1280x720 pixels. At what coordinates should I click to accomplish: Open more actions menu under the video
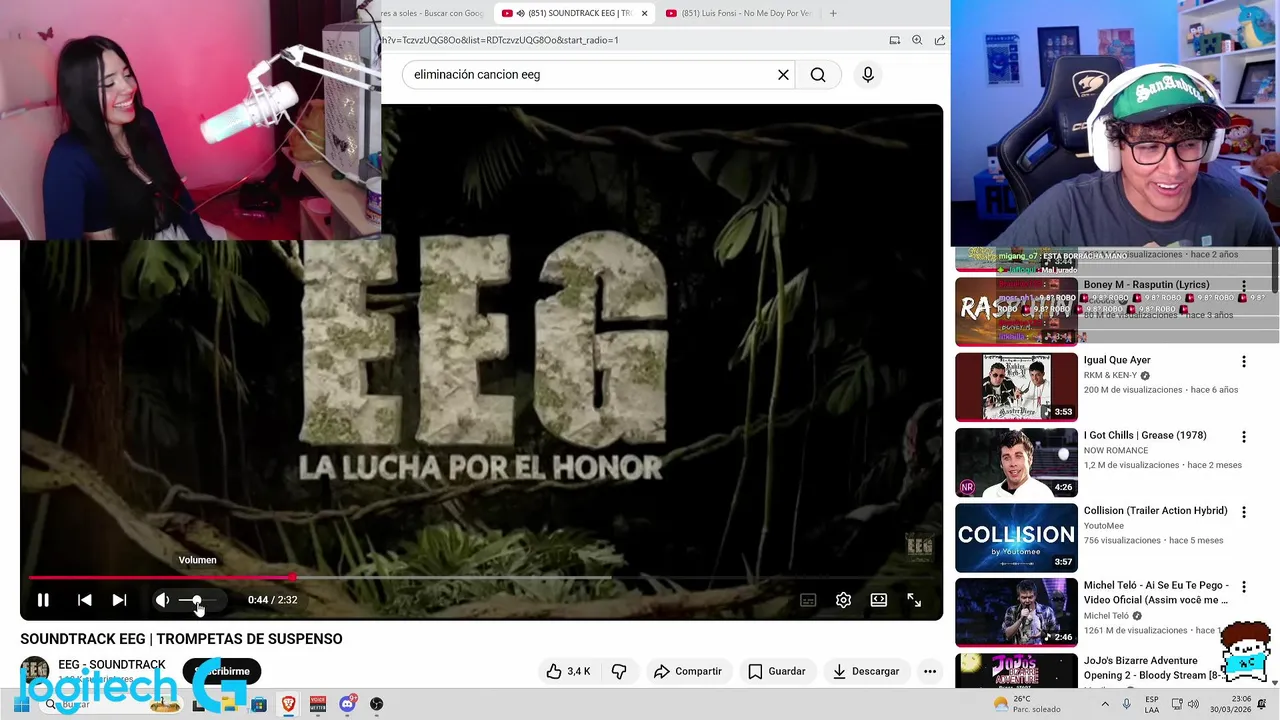point(929,671)
